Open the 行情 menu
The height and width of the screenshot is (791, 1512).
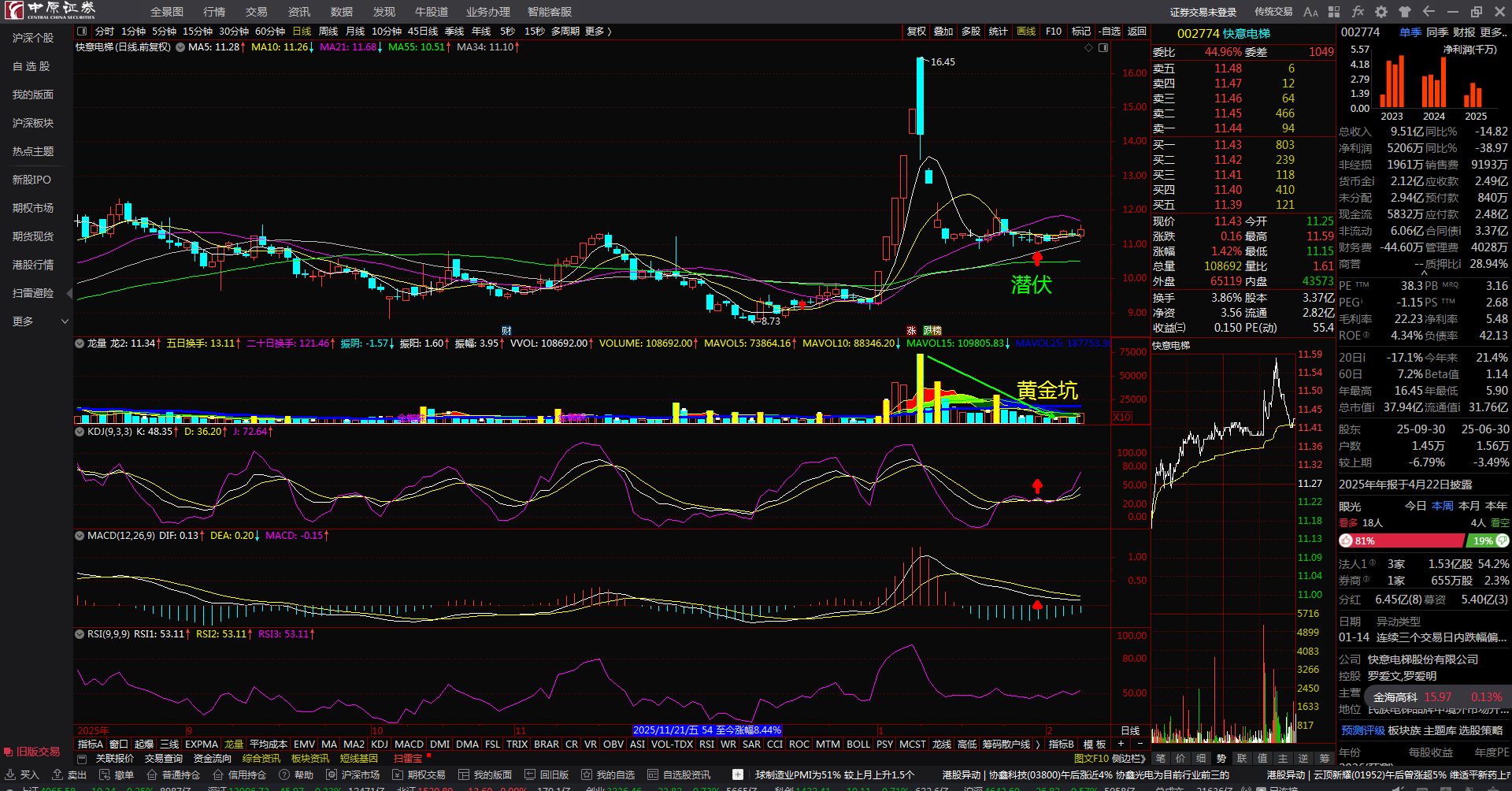pyautogui.click(x=214, y=12)
